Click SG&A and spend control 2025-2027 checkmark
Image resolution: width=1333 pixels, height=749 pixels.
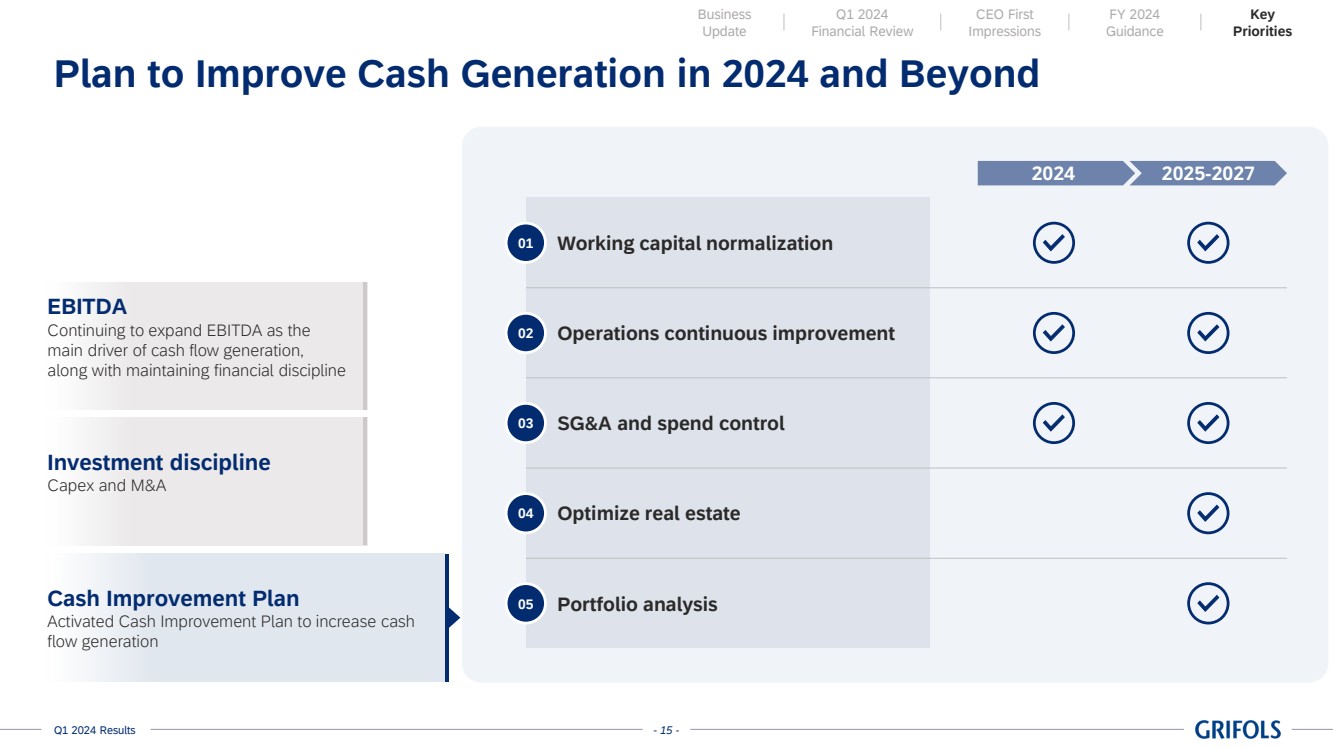[x=1208, y=423]
